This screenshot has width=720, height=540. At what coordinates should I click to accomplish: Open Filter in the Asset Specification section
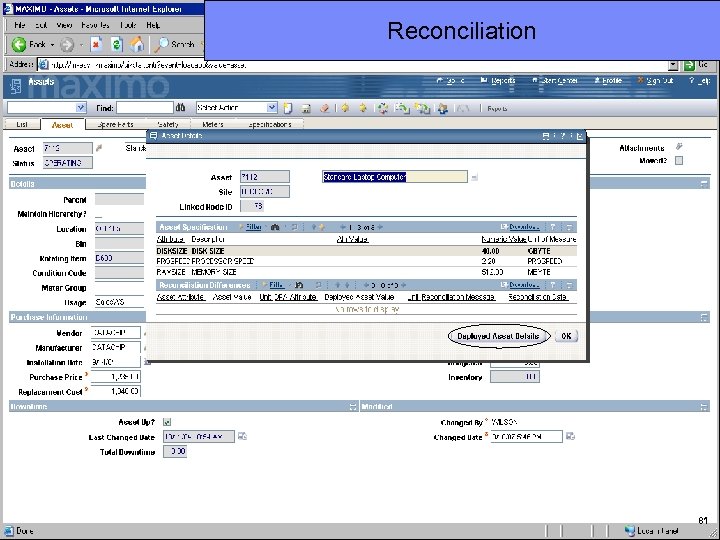(253, 227)
